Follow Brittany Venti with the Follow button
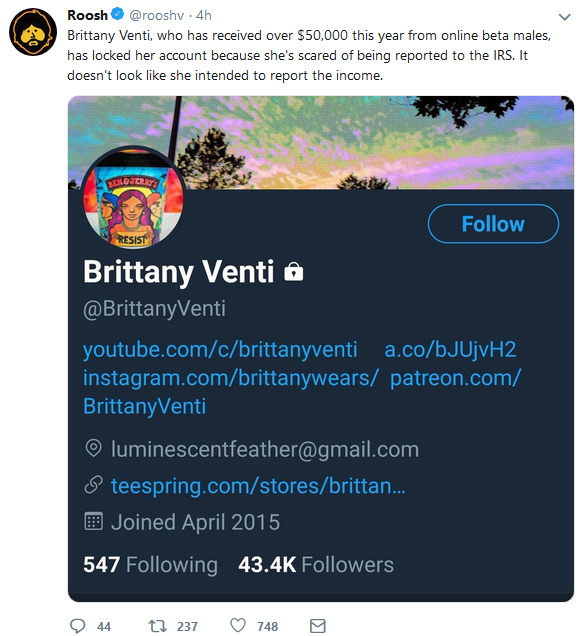581x636 pixels. 493,224
